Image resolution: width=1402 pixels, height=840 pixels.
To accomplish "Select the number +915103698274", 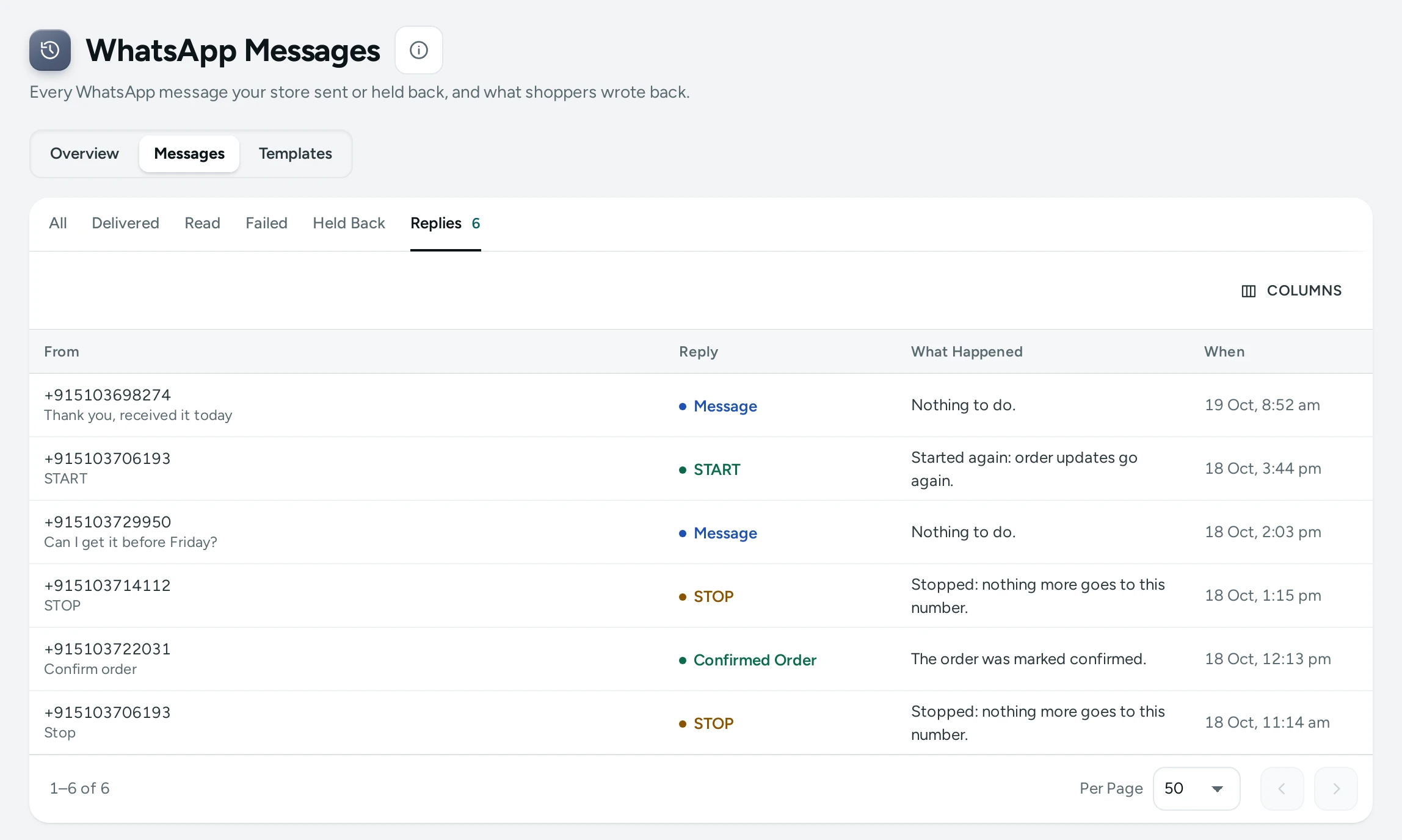I will click(x=107, y=395).
